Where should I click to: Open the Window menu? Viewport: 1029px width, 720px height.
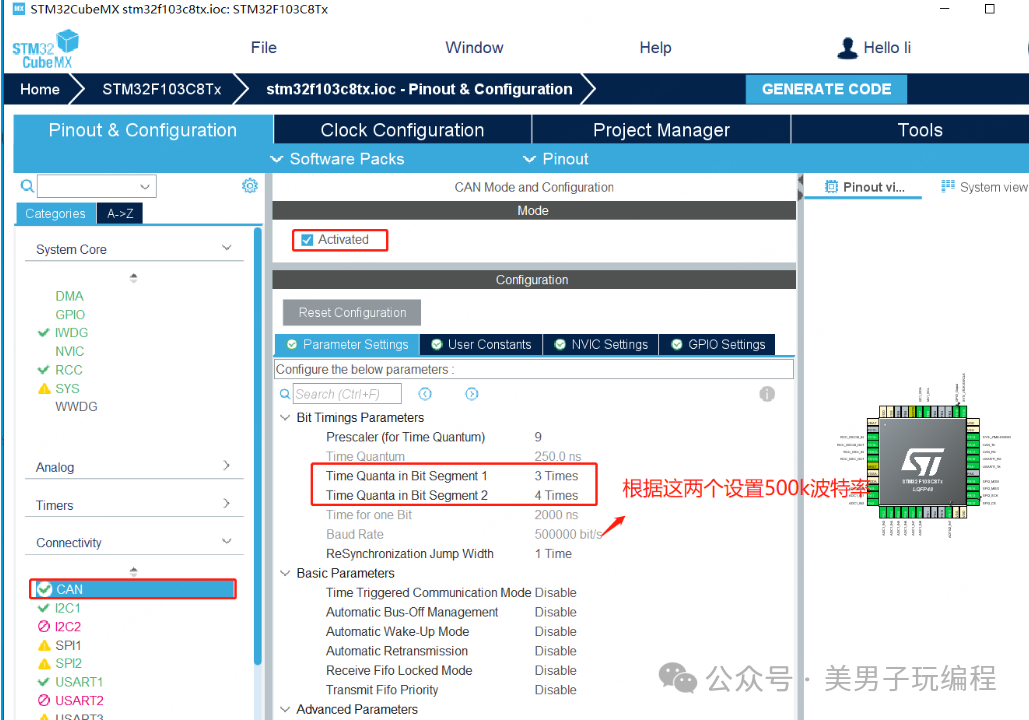tap(474, 48)
